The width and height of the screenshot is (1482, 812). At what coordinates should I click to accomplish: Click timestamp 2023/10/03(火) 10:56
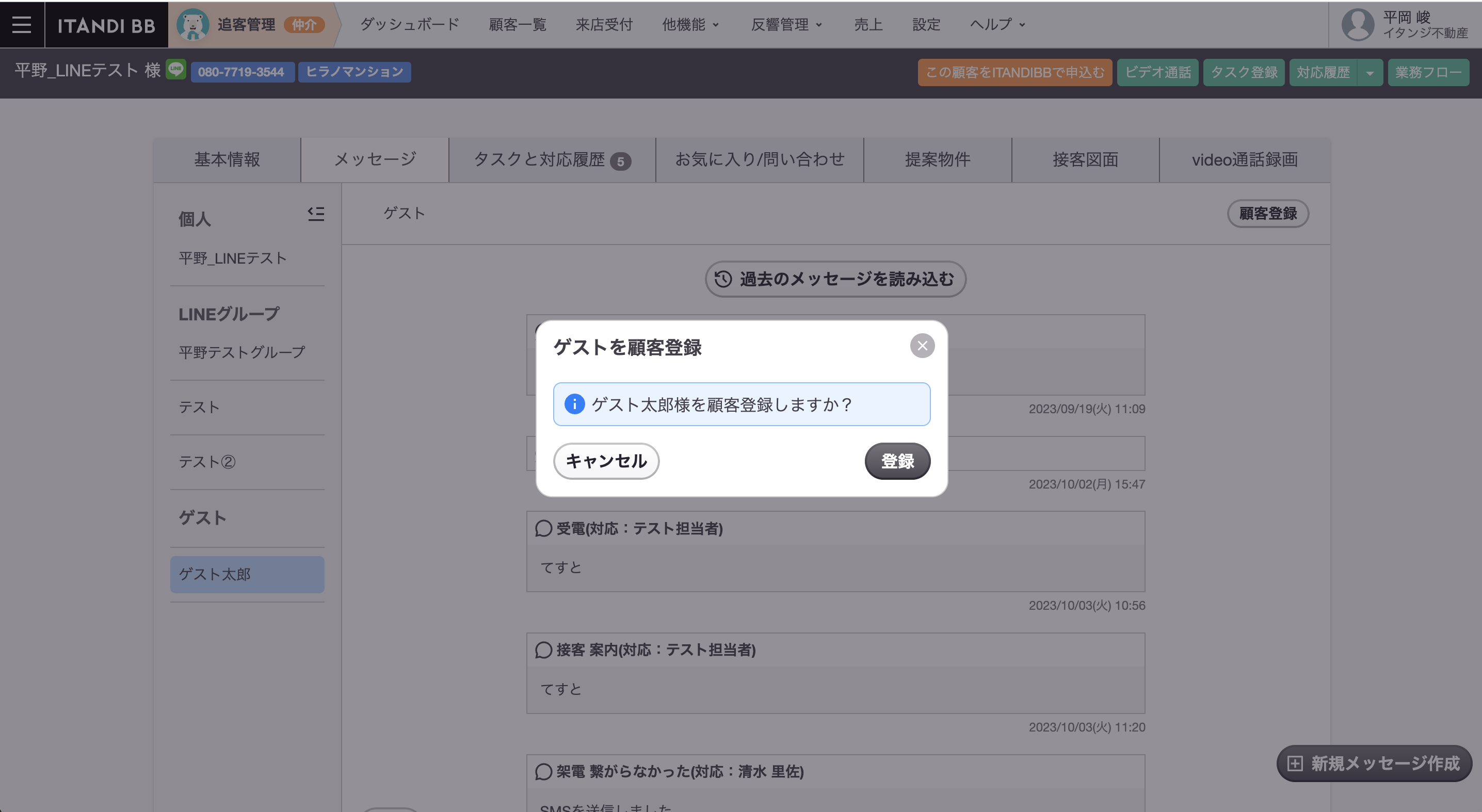pyautogui.click(x=1087, y=606)
